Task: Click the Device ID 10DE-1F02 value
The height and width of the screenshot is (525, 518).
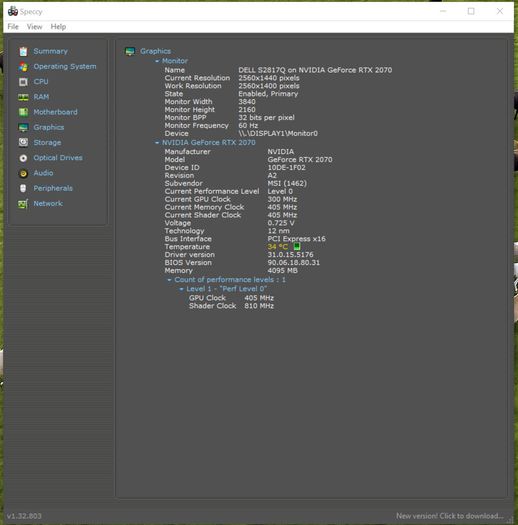Action: coord(287,167)
